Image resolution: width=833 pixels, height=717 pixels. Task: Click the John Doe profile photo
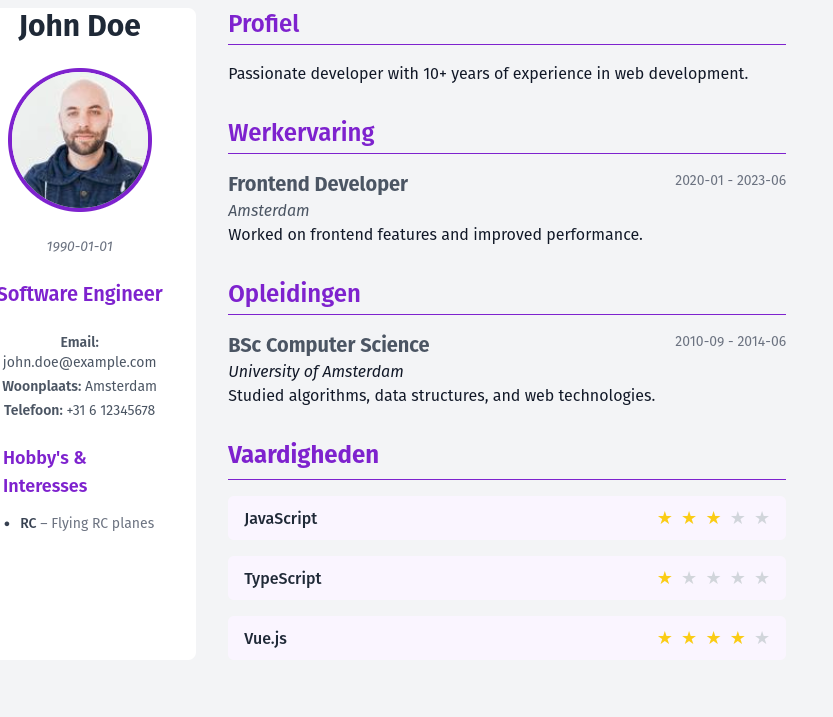pos(80,140)
